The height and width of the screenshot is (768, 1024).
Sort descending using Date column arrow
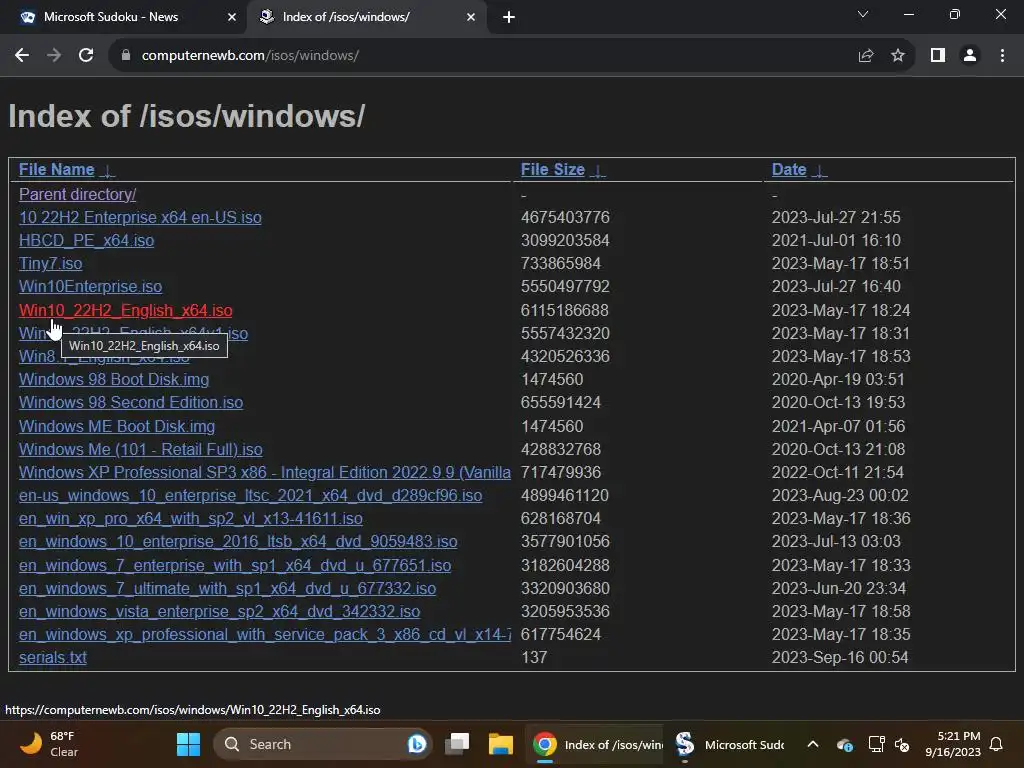(820, 171)
